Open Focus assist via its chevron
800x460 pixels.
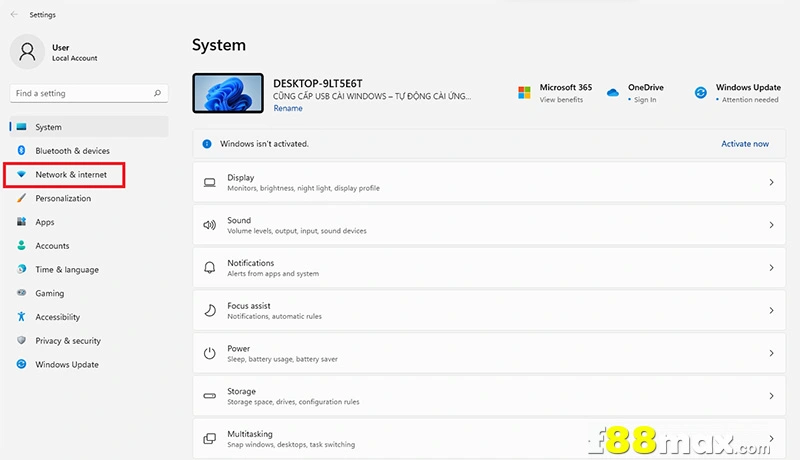tap(771, 311)
